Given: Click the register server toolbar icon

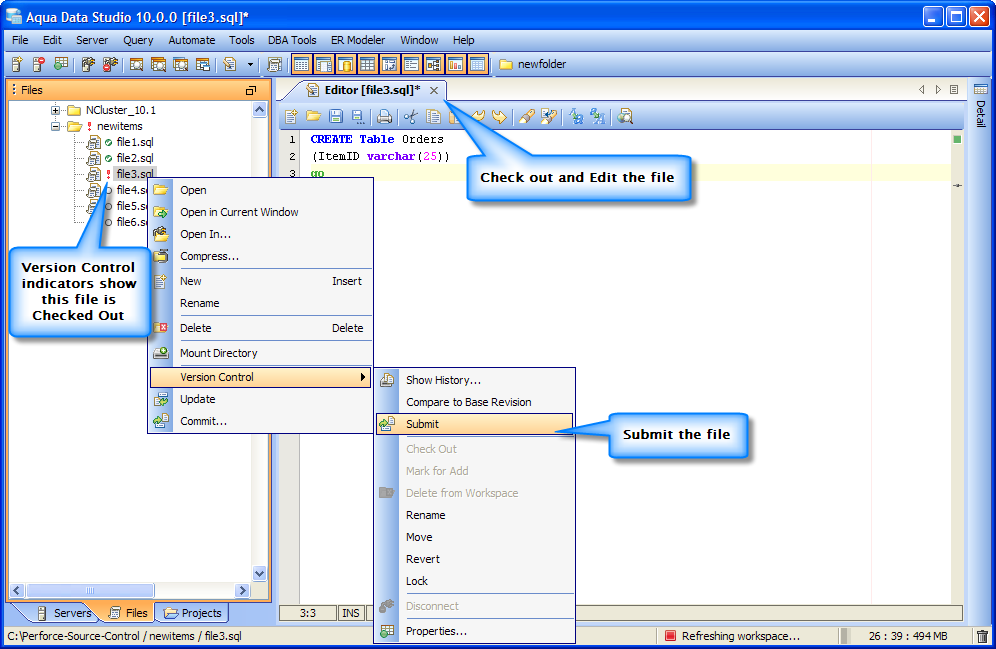Looking at the screenshot, I should point(17,64).
